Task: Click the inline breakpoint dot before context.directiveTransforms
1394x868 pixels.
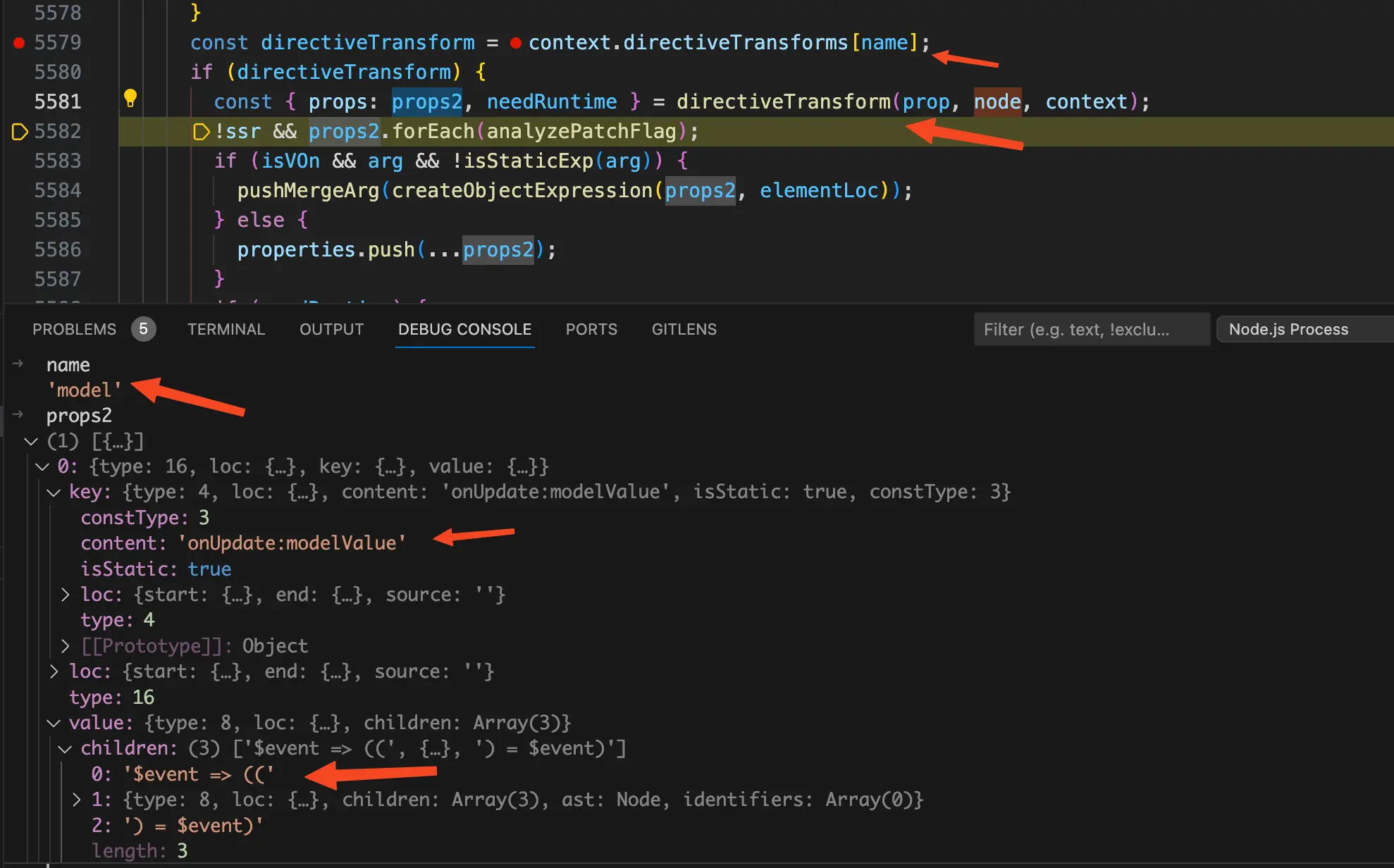Action: 516,43
